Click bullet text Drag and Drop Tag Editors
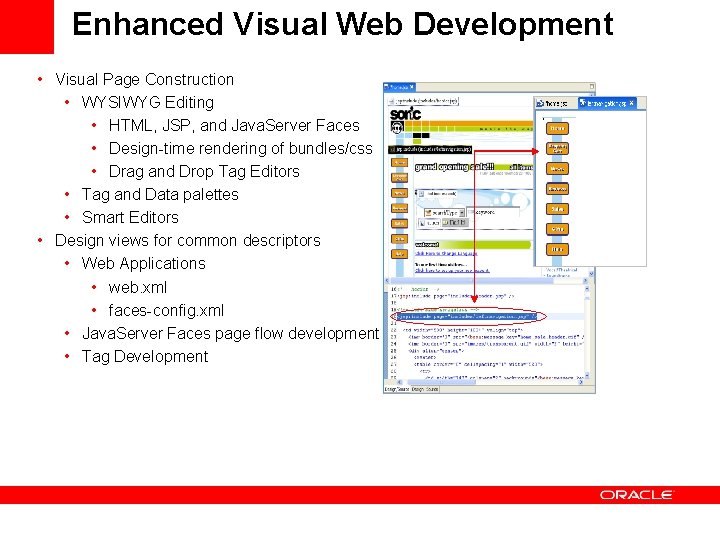Viewport: 720px width, 540px height. coord(204,171)
